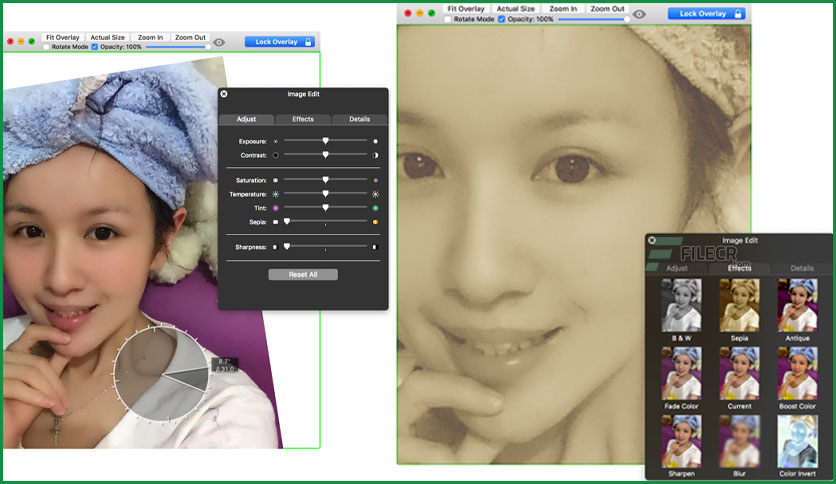
Task: Click Zoom In in left window toolbar
Action: click(150, 37)
